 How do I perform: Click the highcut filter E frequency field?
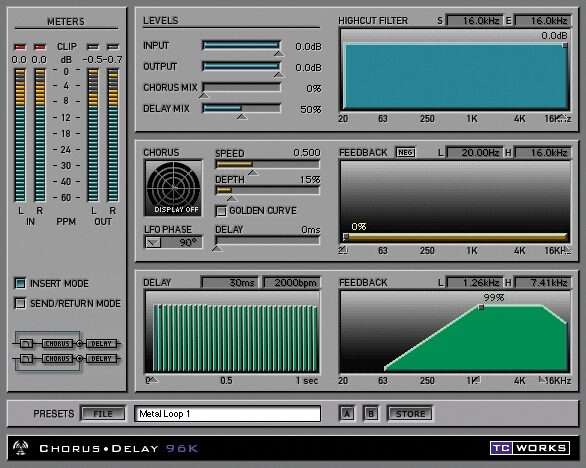tap(543, 21)
